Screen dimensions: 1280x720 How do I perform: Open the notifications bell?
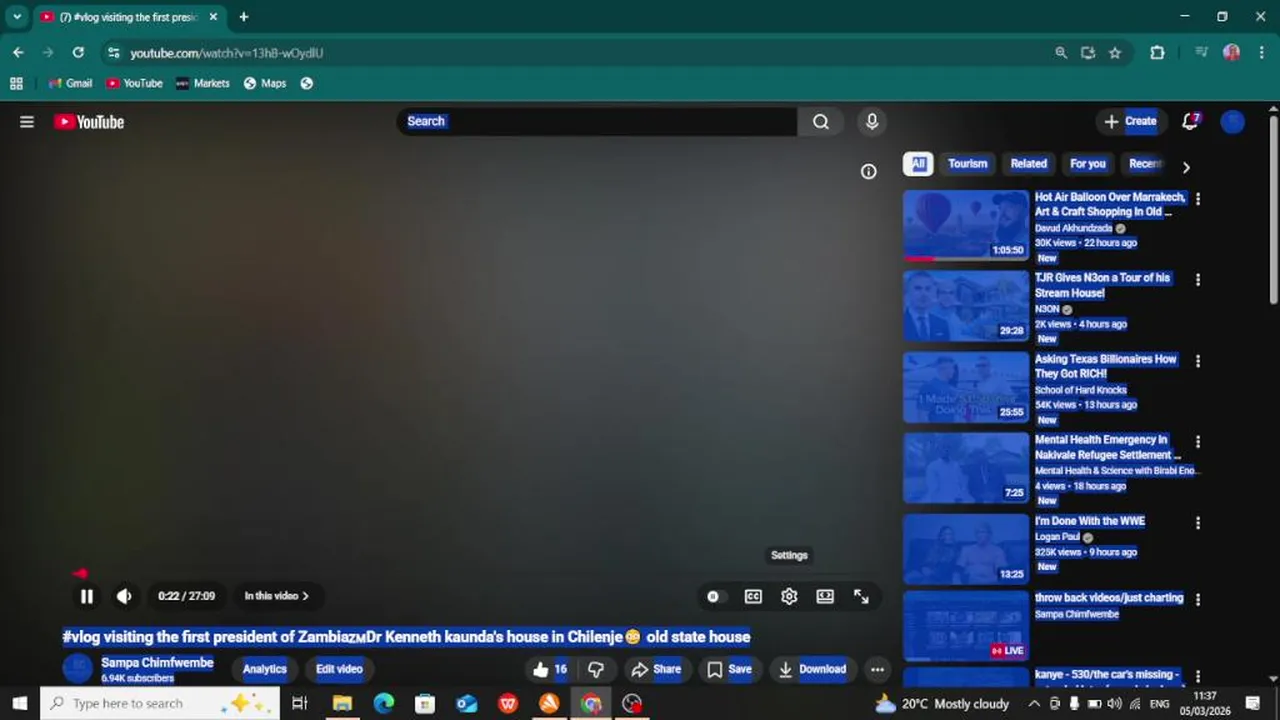(1190, 121)
